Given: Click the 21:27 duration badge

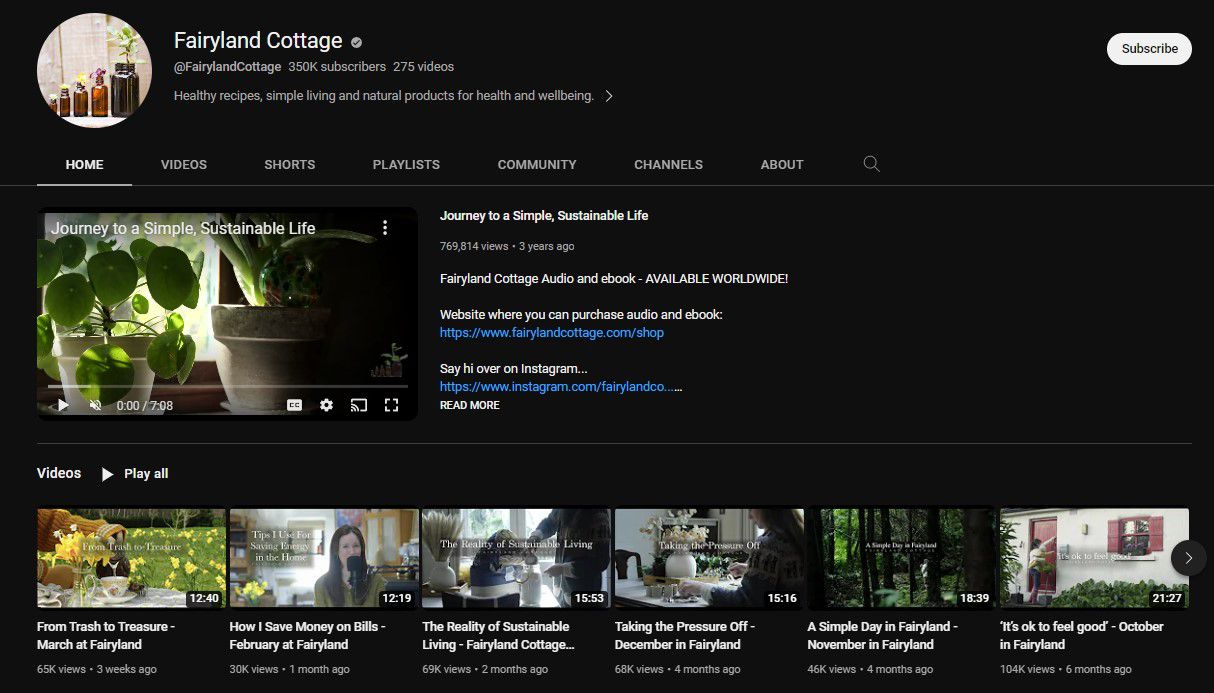Looking at the screenshot, I should (1166, 598).
